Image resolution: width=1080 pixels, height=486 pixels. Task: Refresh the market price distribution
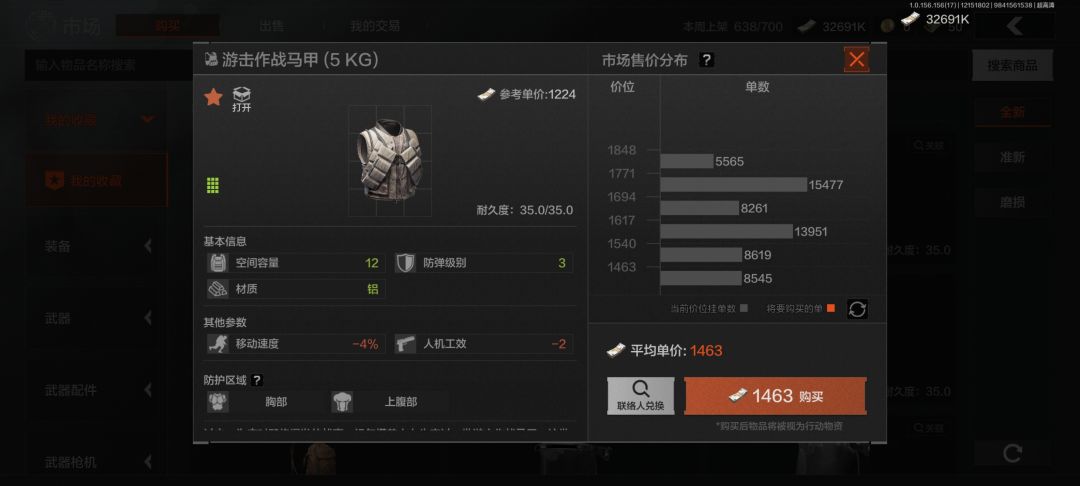coord(857,309)
